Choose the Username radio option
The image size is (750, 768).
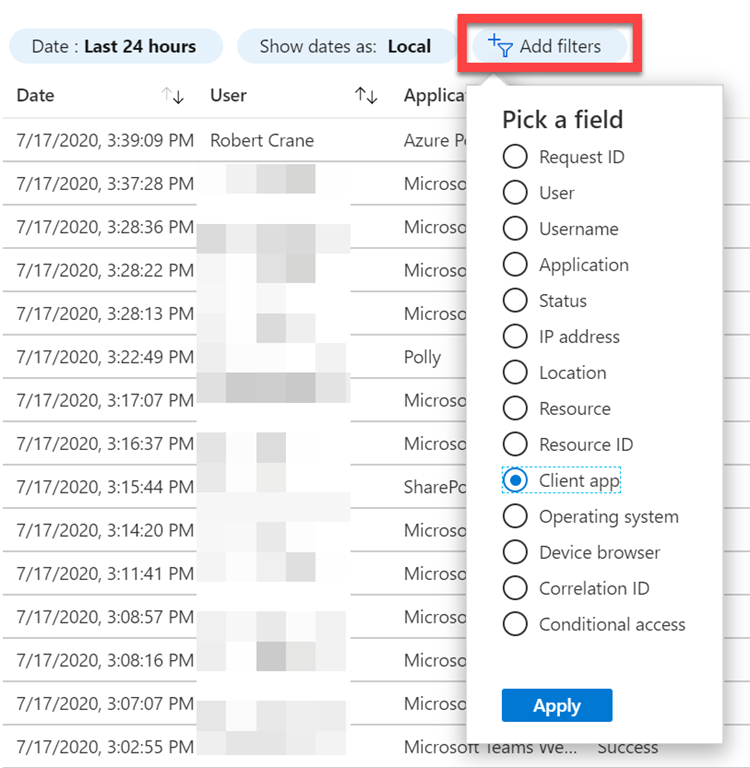pos(515,229)
